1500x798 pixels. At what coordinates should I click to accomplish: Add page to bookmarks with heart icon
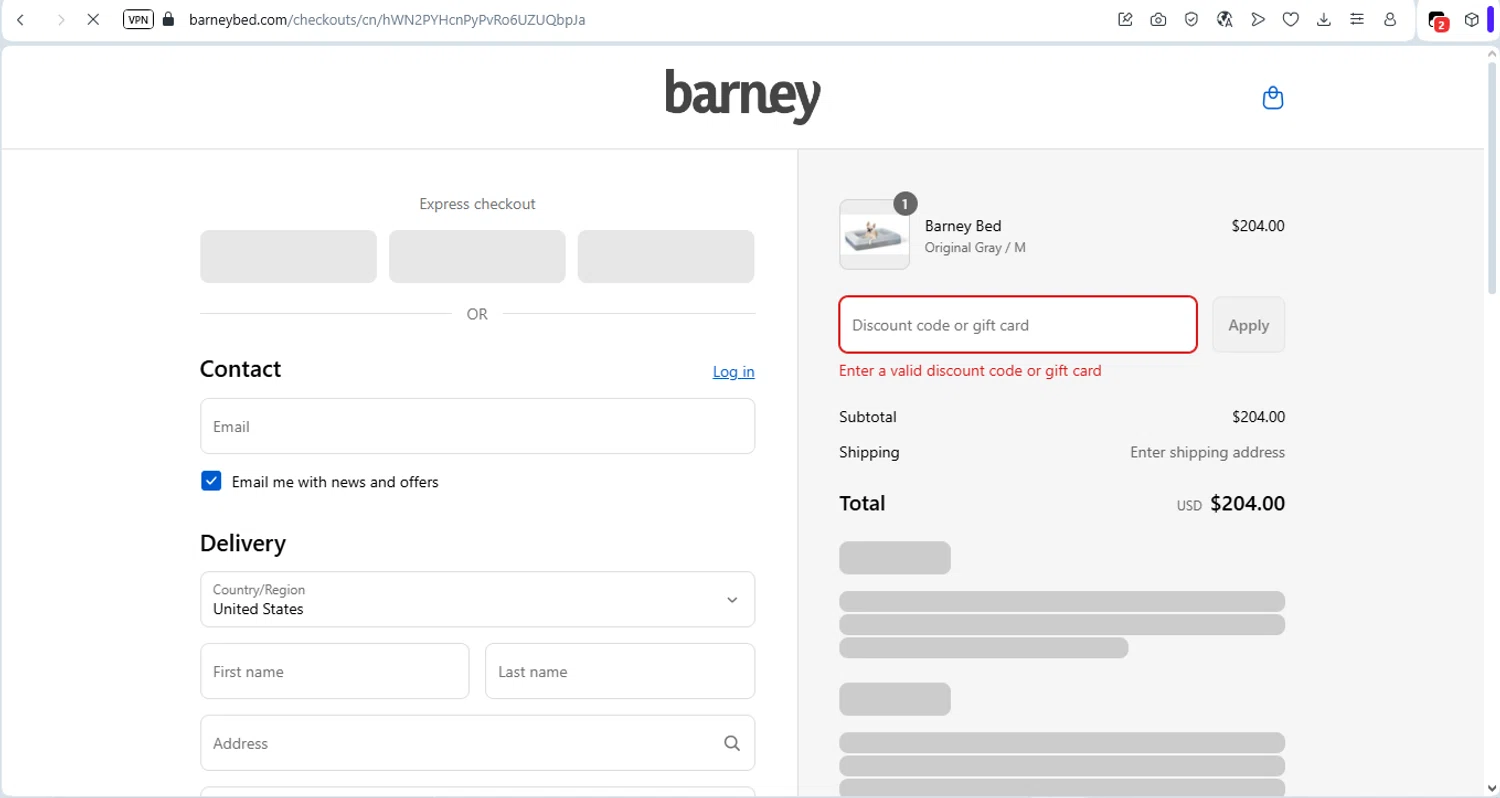pos(1291,19)
